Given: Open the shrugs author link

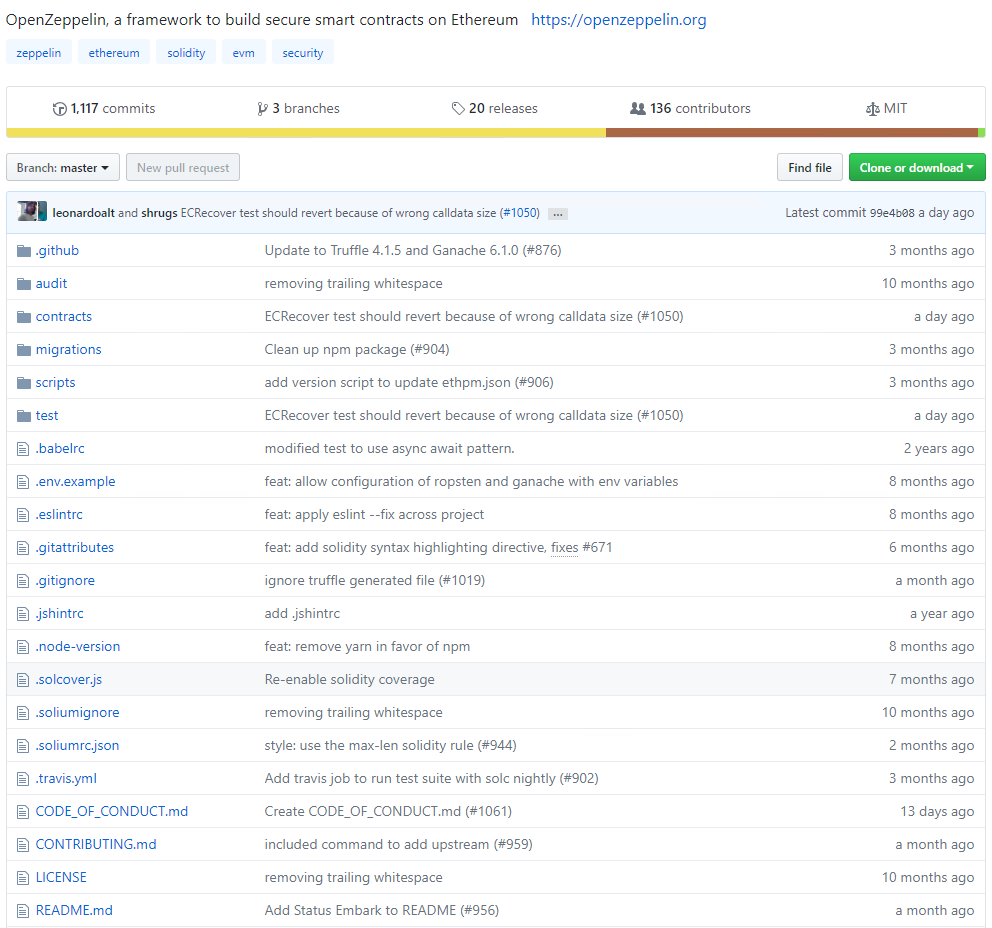Looking at the screenshot, I should 159,213.
